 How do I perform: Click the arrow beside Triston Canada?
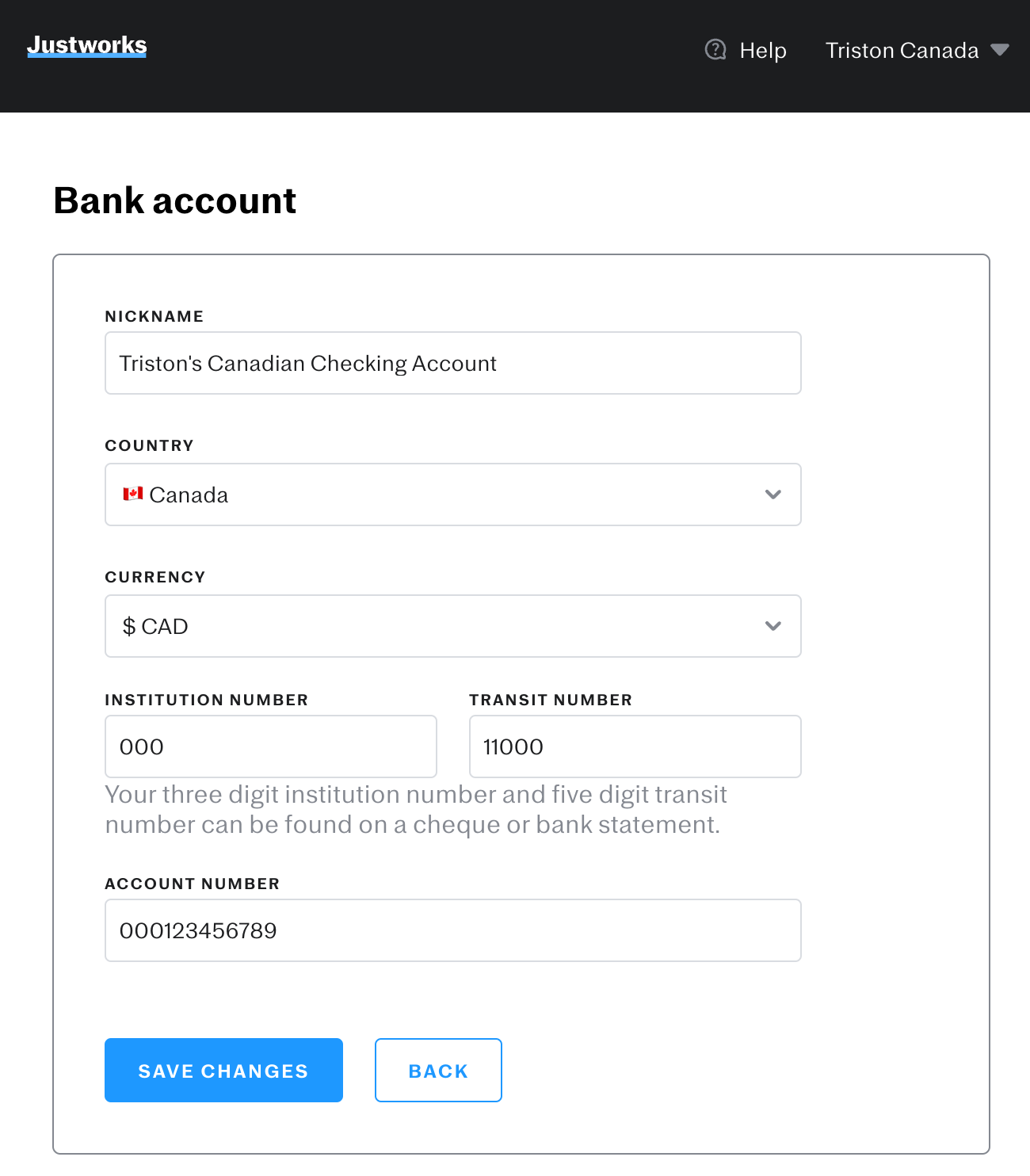(x=1000, y=50)
